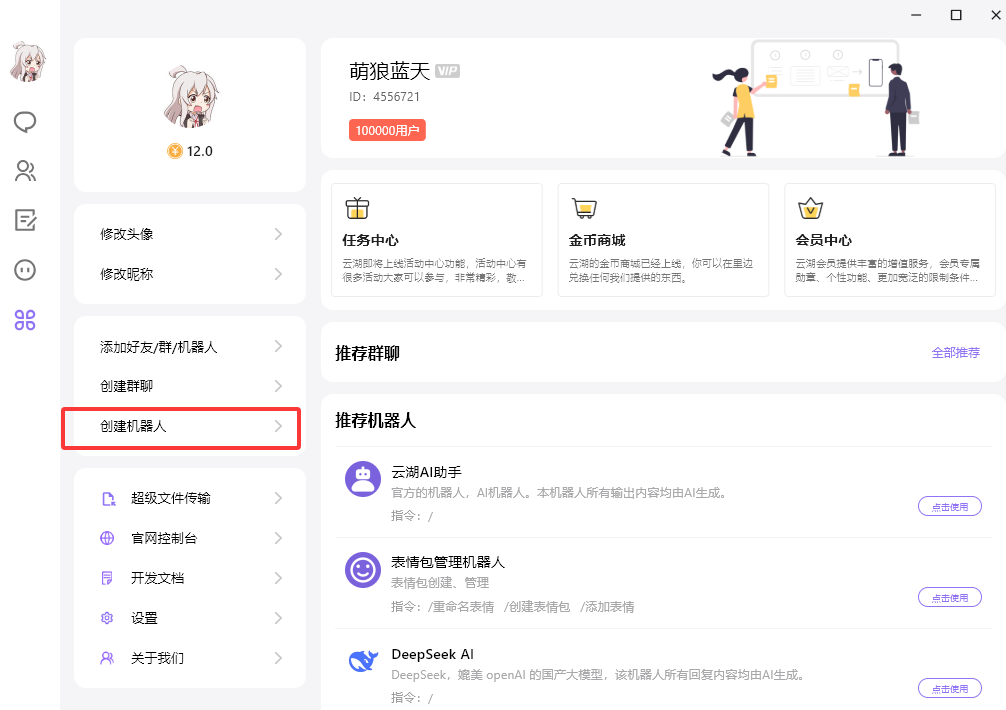Open the chat messages sidebar icon
This screenshot has width=1006, height=710.
[x=25, y=121]
